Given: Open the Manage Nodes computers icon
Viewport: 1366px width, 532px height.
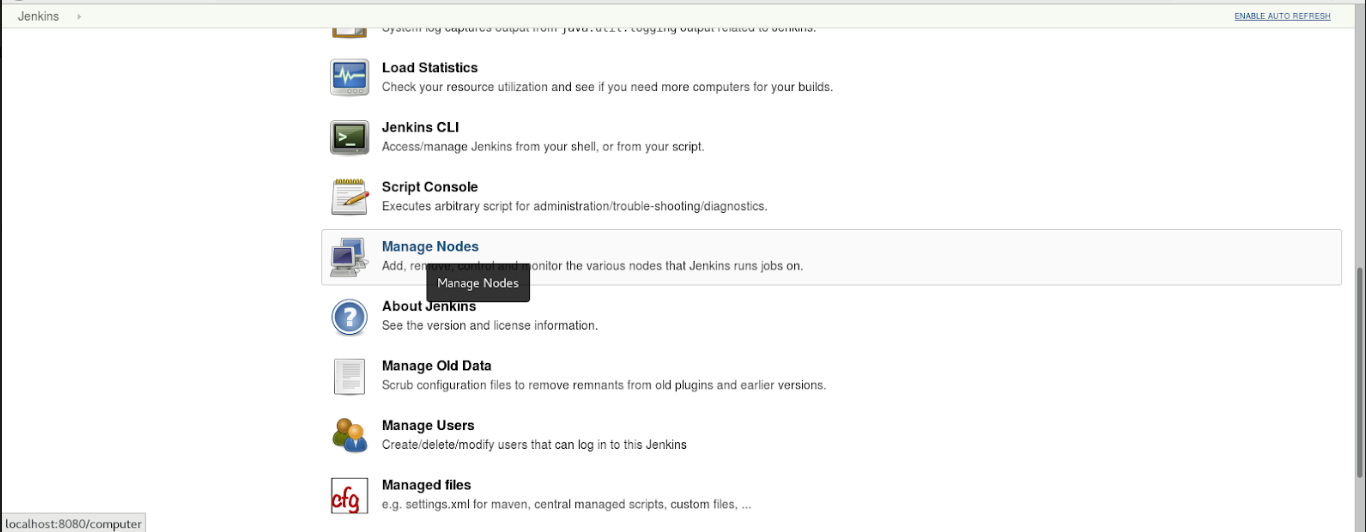Looking at the screenshot, I should [x=349, y=257].
